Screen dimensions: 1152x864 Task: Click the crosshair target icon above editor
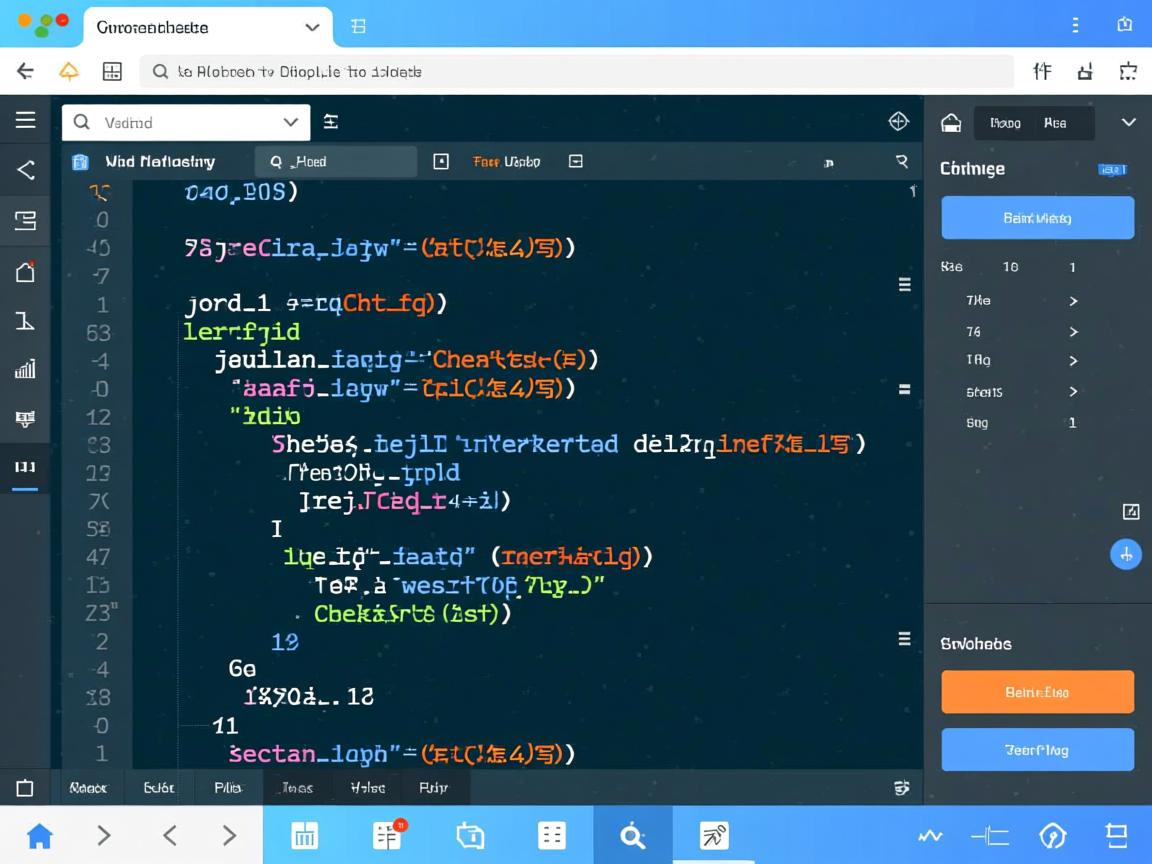point(898,121)
